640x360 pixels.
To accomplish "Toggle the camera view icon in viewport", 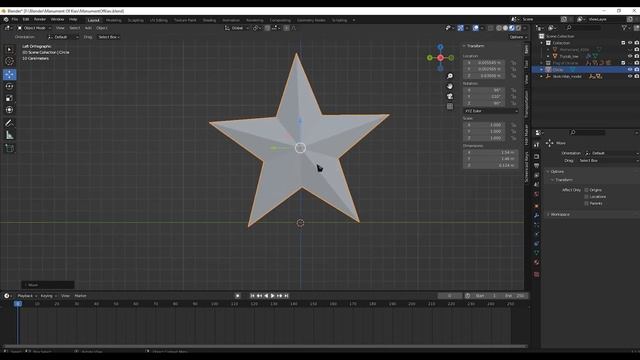I will tap(450, 96).
